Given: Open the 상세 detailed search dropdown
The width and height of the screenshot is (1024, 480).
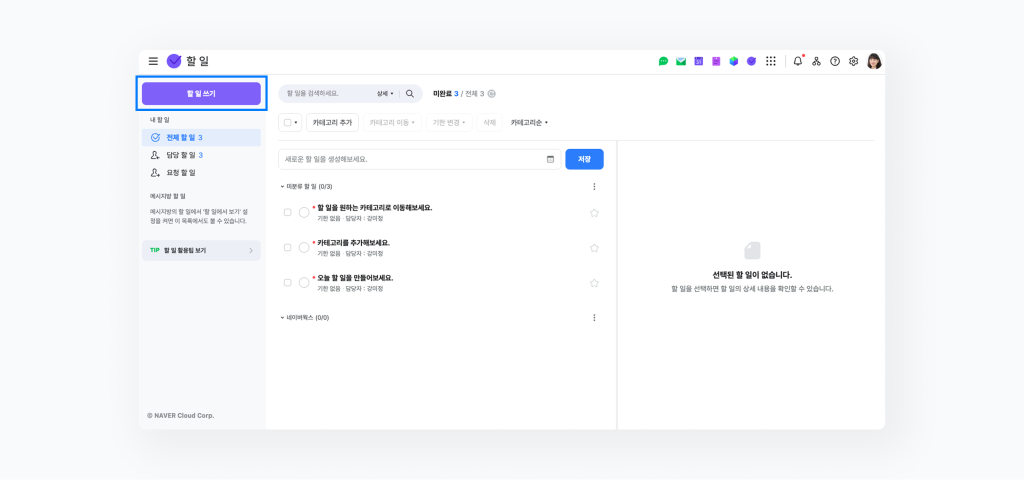Looking at the screenshot, I should pyautogui.click(x=385, y=94).
